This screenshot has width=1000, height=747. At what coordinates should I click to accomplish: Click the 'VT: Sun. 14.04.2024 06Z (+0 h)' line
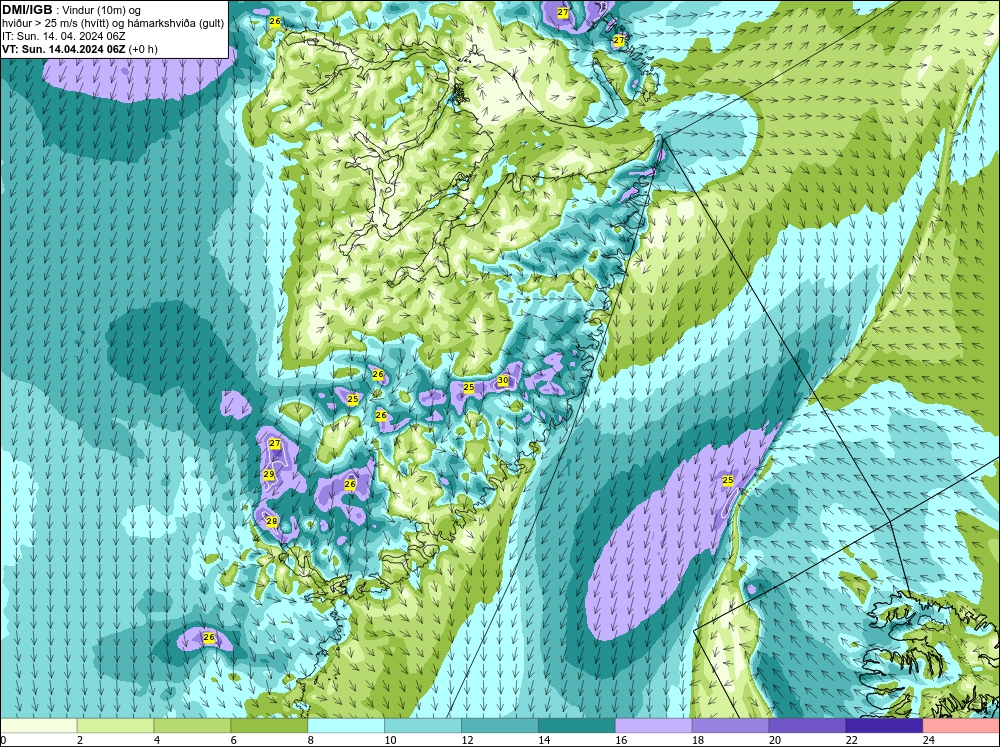[80, 48]
